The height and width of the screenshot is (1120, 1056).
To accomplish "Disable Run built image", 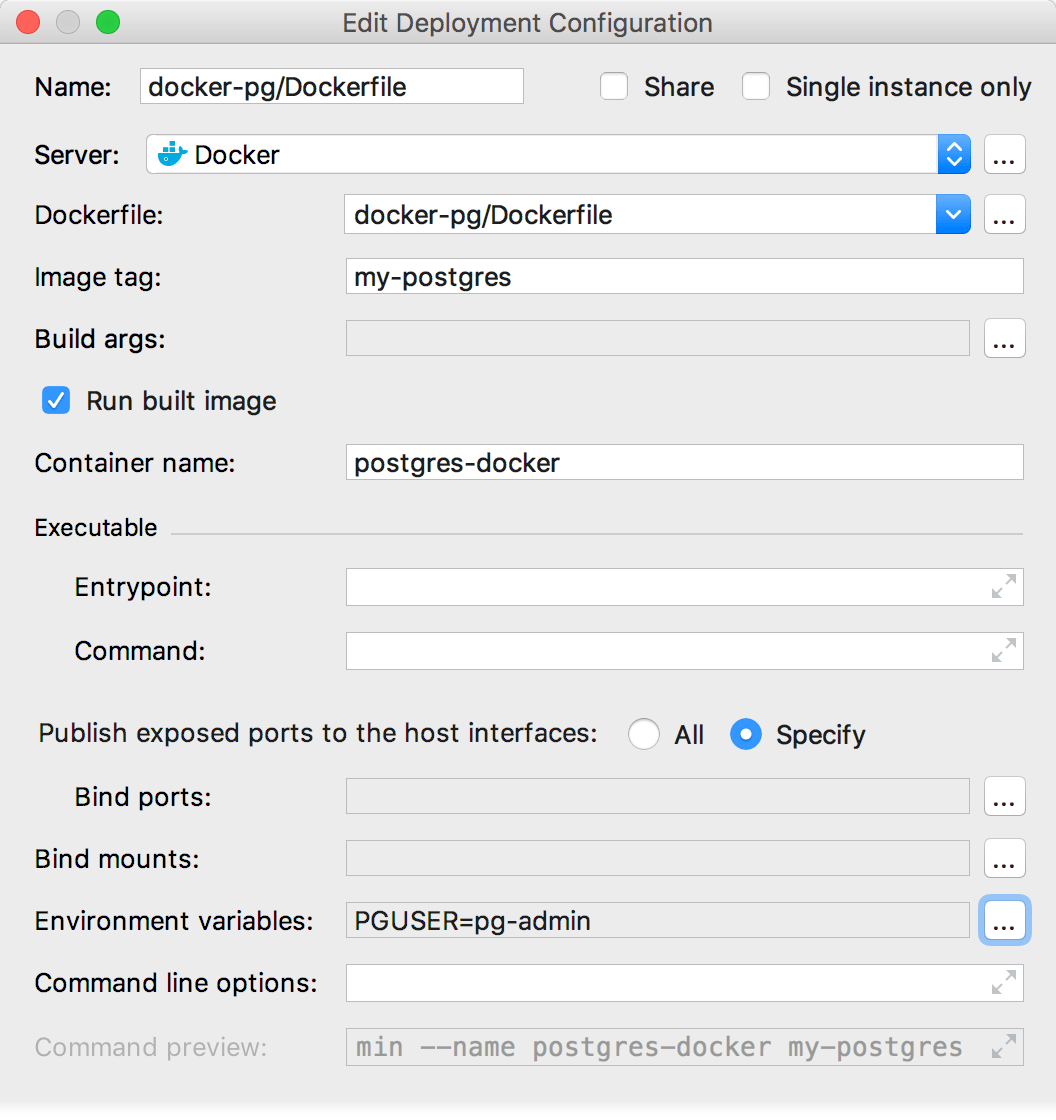I will (x=56, y=400).
